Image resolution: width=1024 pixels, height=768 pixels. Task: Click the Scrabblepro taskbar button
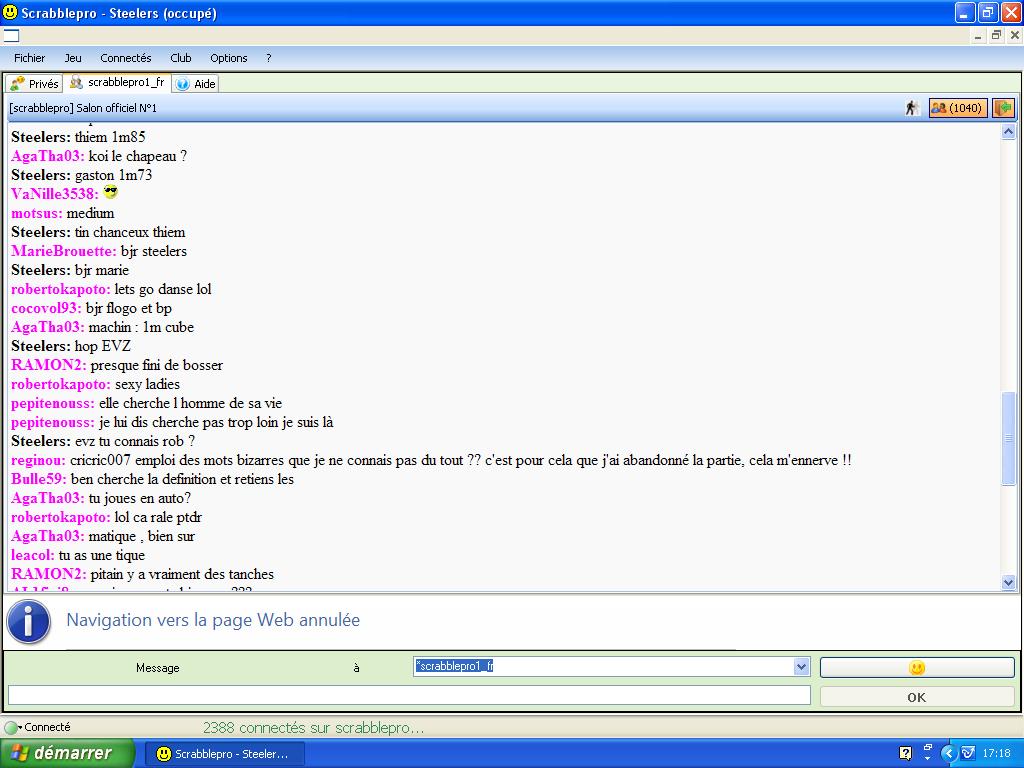224,754
